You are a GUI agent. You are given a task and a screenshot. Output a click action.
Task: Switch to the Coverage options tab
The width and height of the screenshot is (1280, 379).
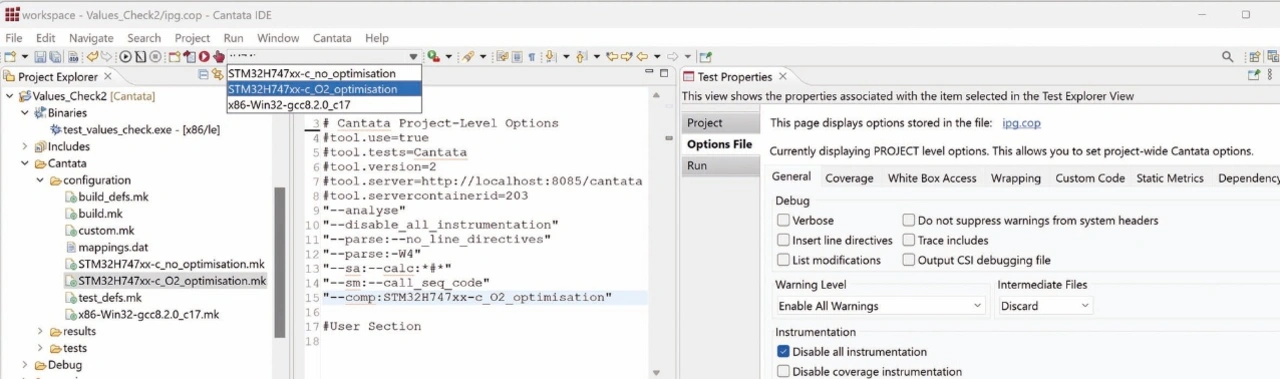[849, 178]
